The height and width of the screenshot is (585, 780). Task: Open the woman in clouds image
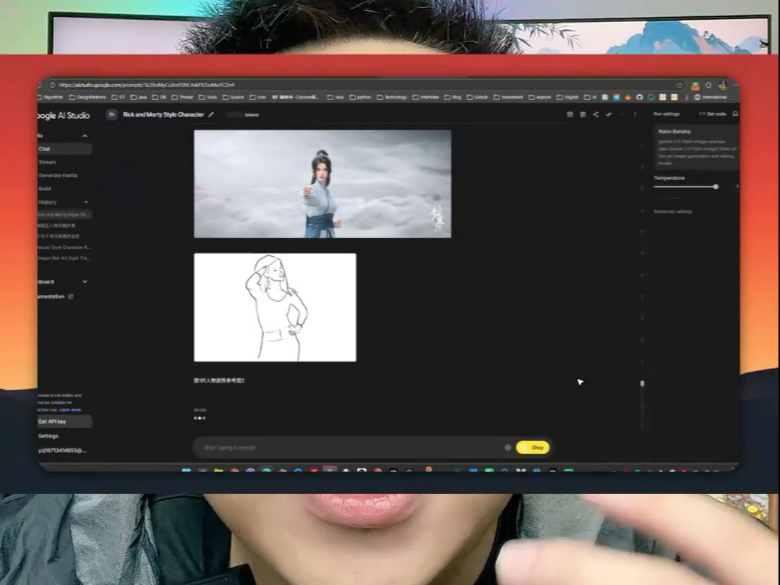(x=322, y=184)
